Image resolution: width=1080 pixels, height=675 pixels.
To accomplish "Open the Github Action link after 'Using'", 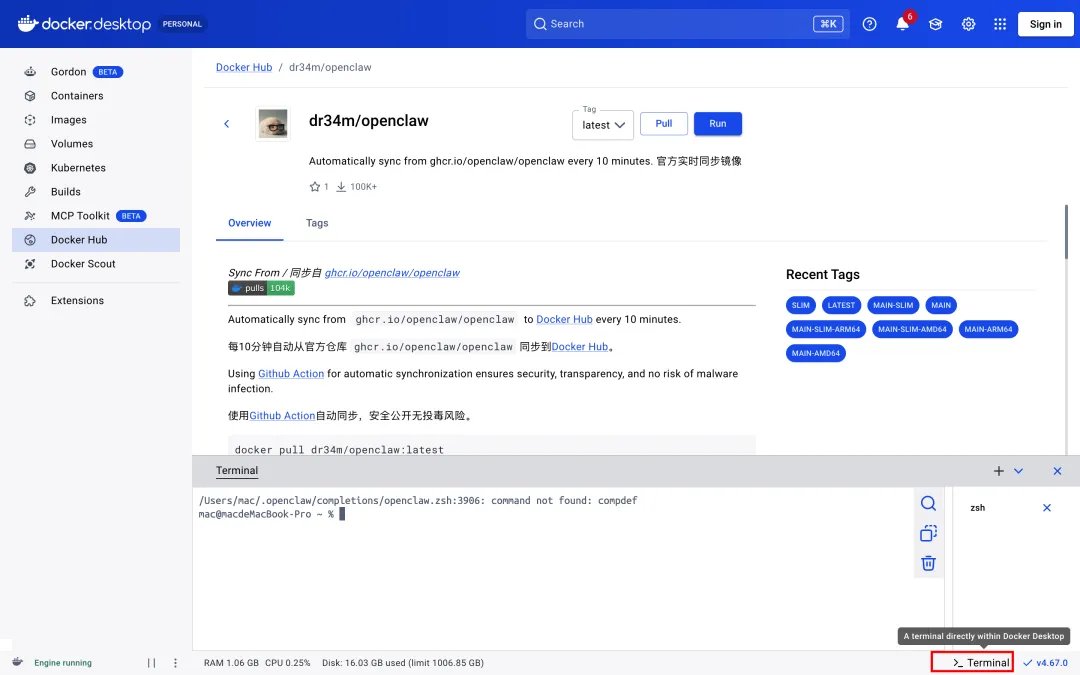I will click(291, 373).
